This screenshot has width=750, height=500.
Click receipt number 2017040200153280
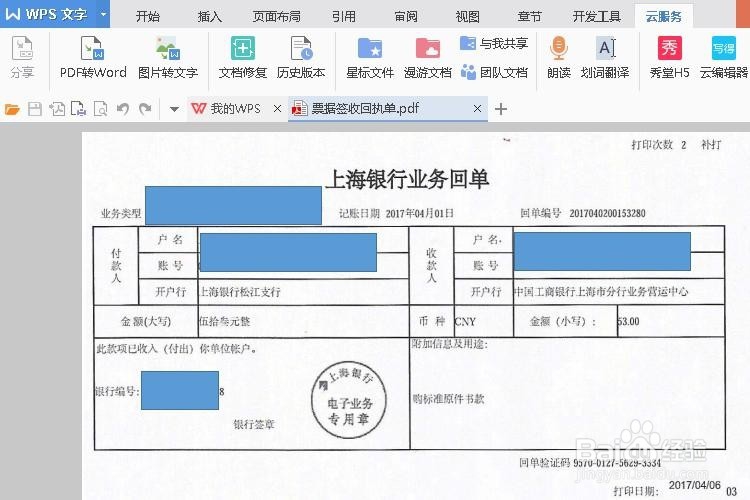click(607, 213)
